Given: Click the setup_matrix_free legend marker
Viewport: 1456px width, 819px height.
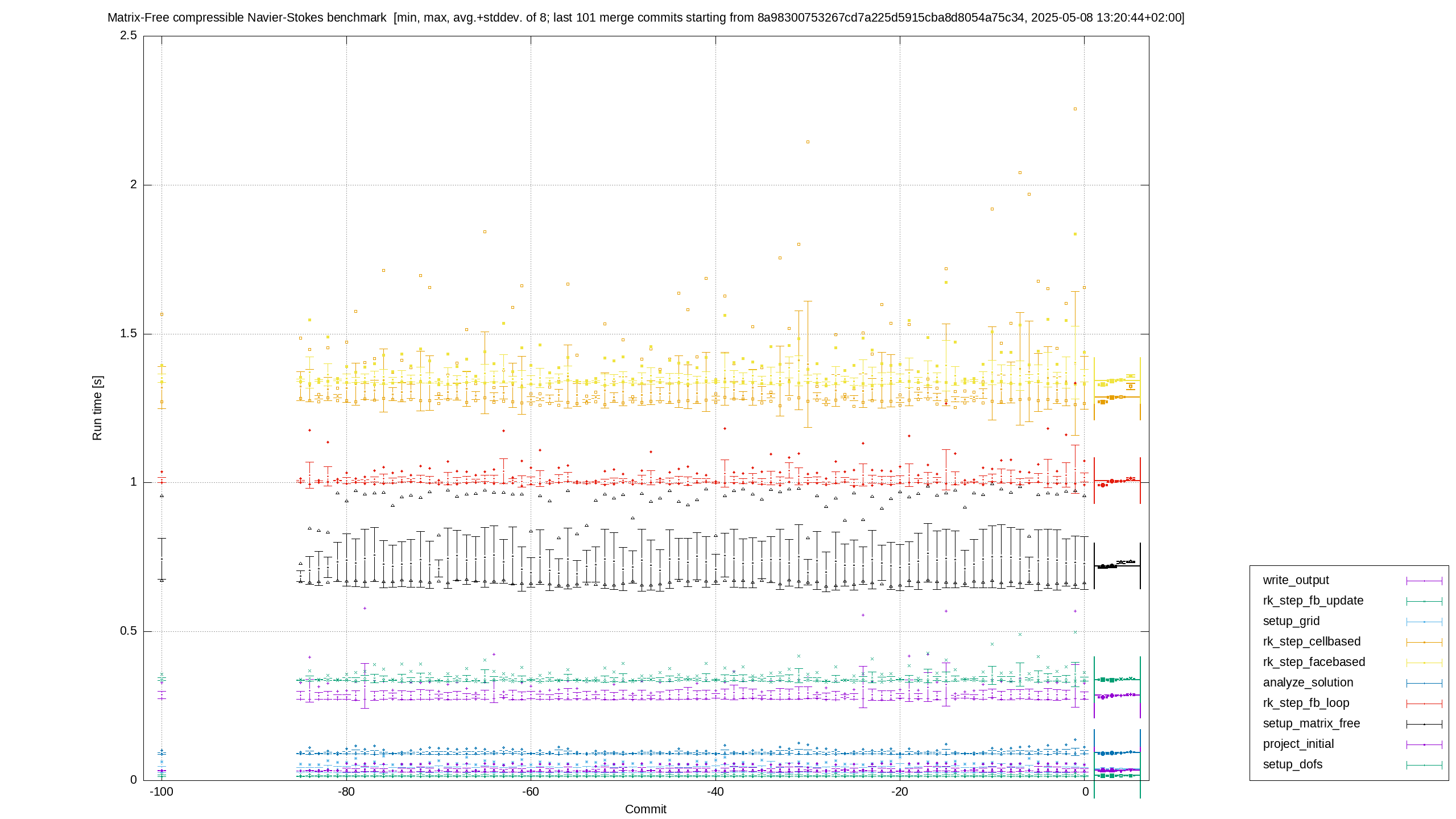Looking at the screenshot, I should 1424,724.
